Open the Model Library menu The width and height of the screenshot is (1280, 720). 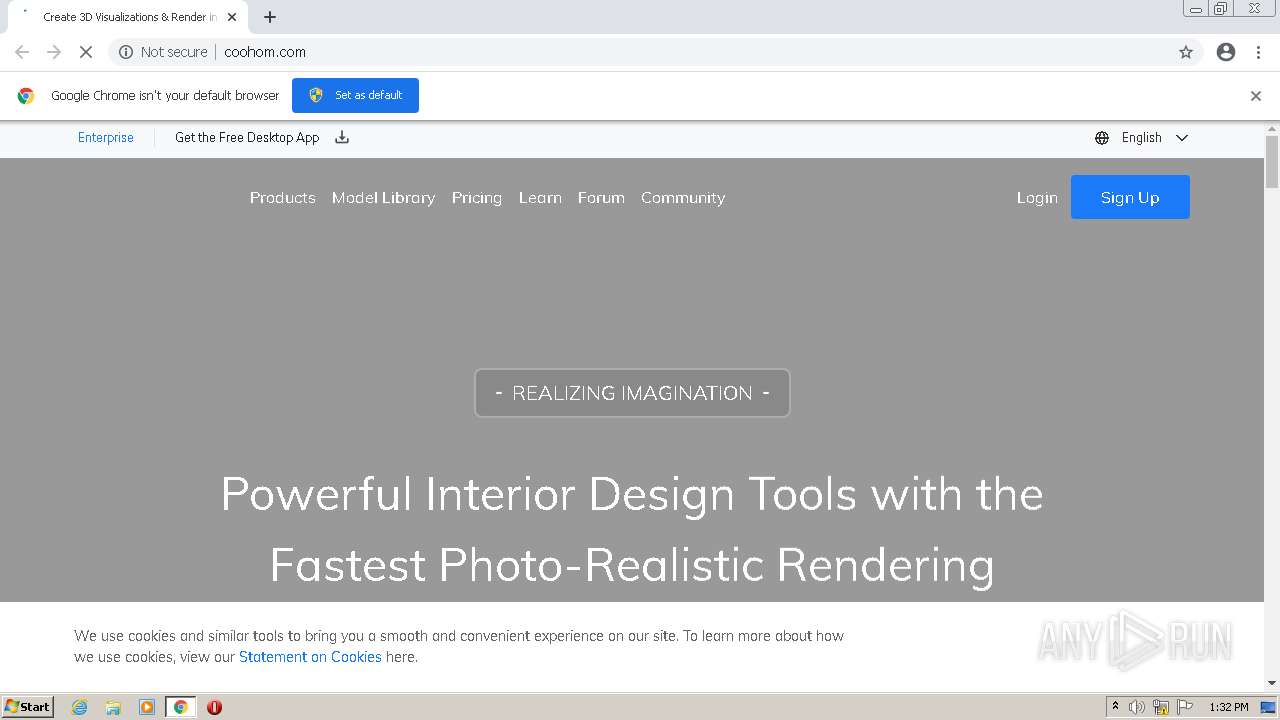pos(384,198)
